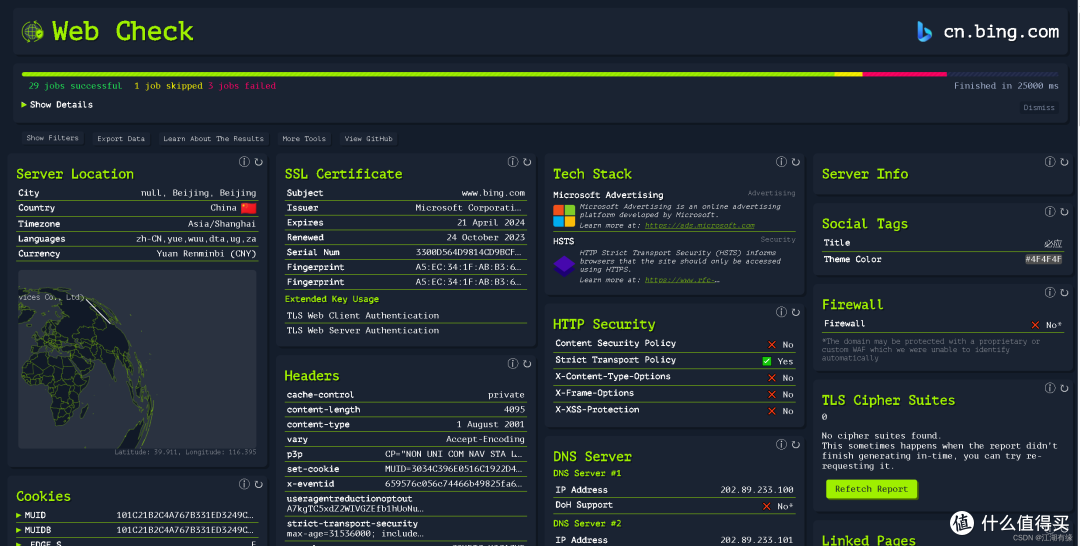
Task: Open info icon on Headers card
Action: point(512,364)
